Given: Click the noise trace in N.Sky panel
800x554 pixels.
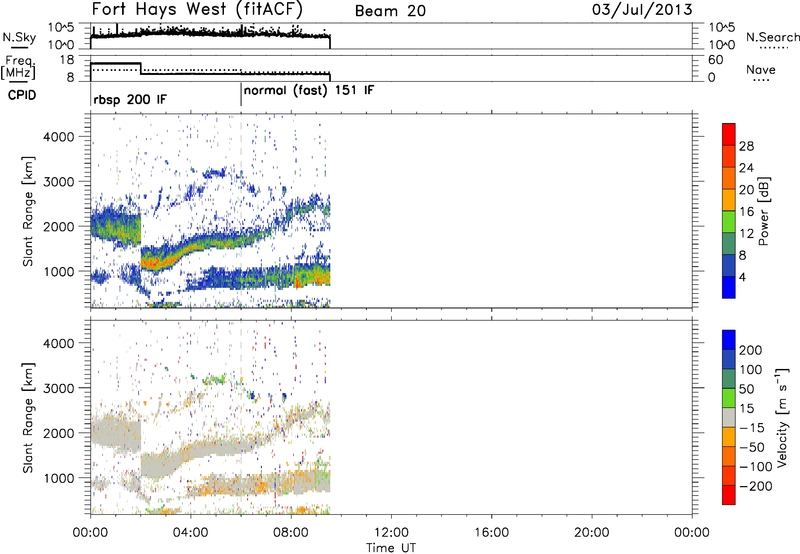Looking at the screenshot, I should pyautogui.click(x=210, y=35).
